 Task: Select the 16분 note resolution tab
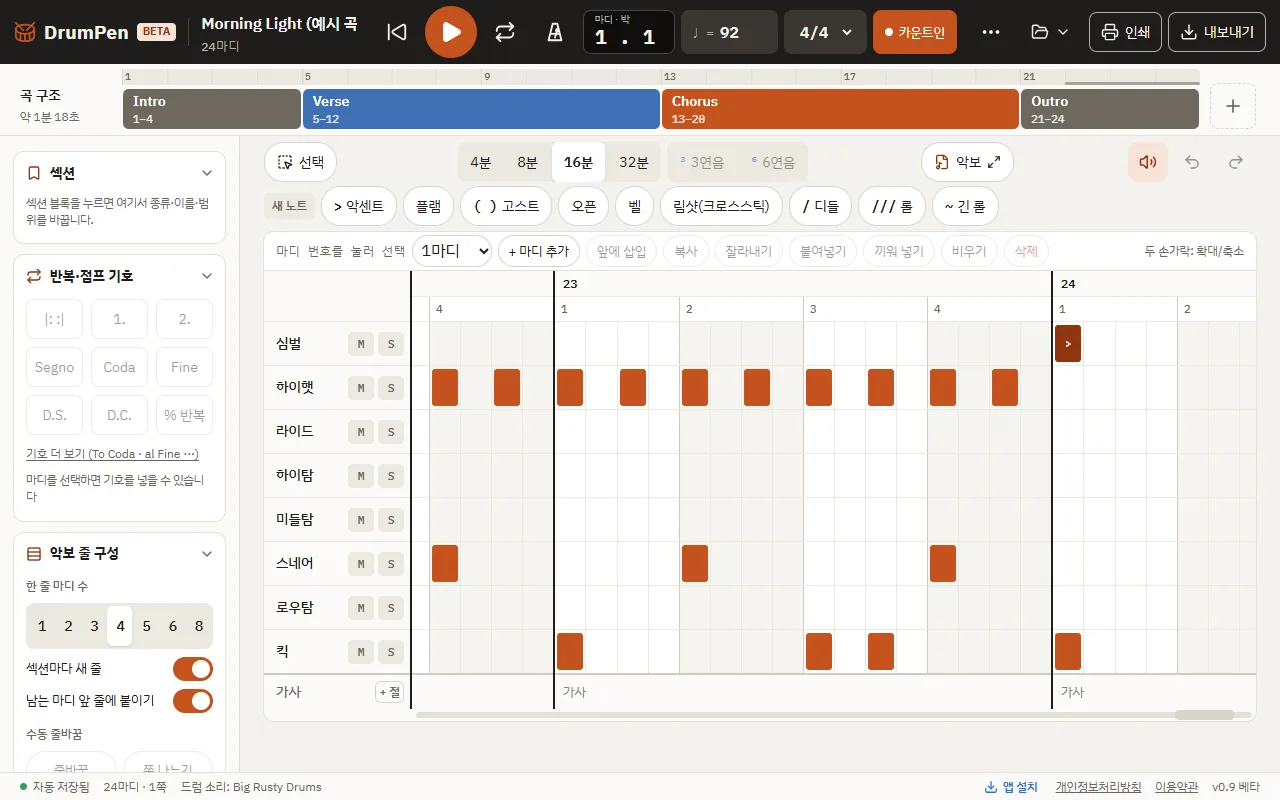click(578, 162)
